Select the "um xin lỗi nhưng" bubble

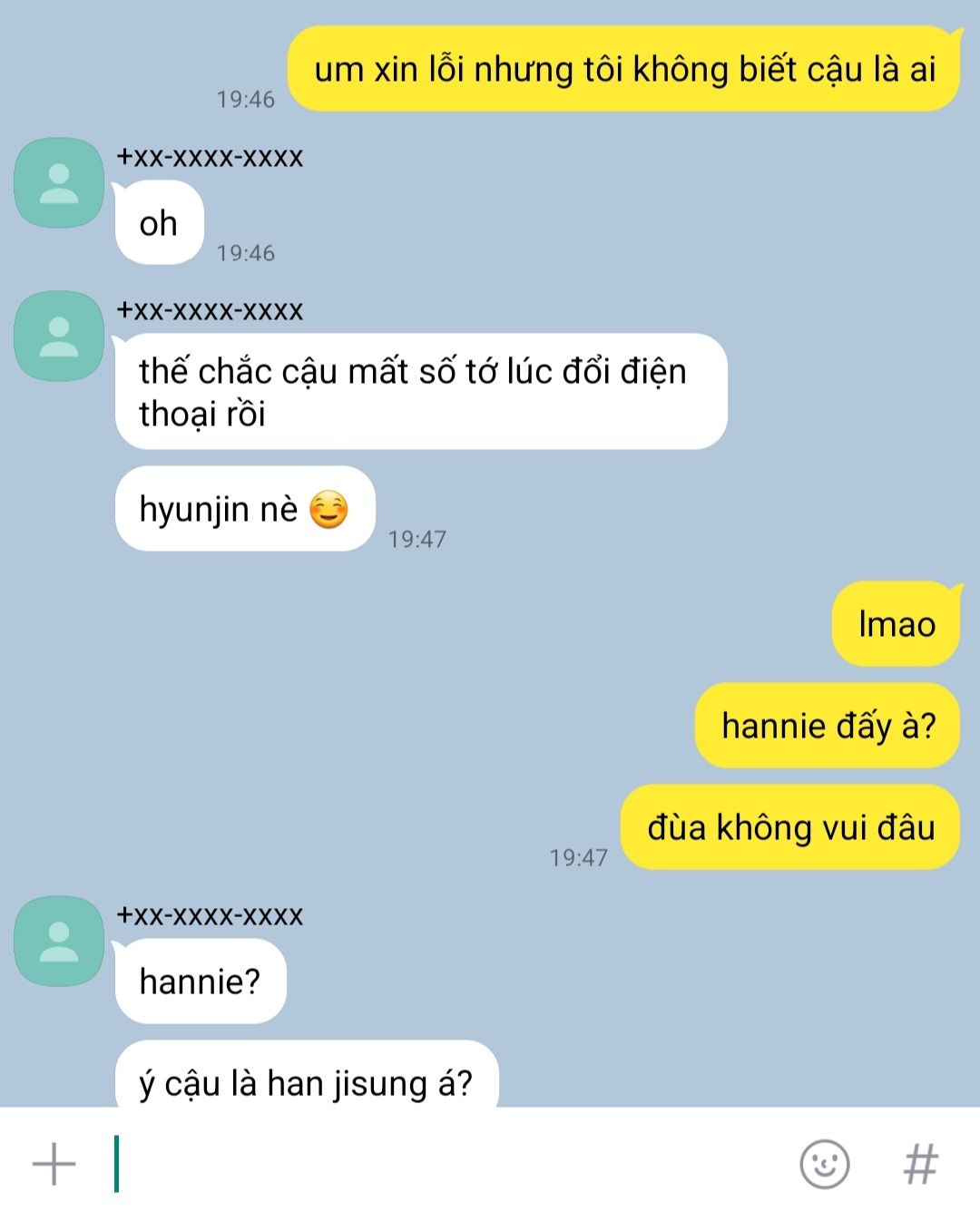coord(624,69)
